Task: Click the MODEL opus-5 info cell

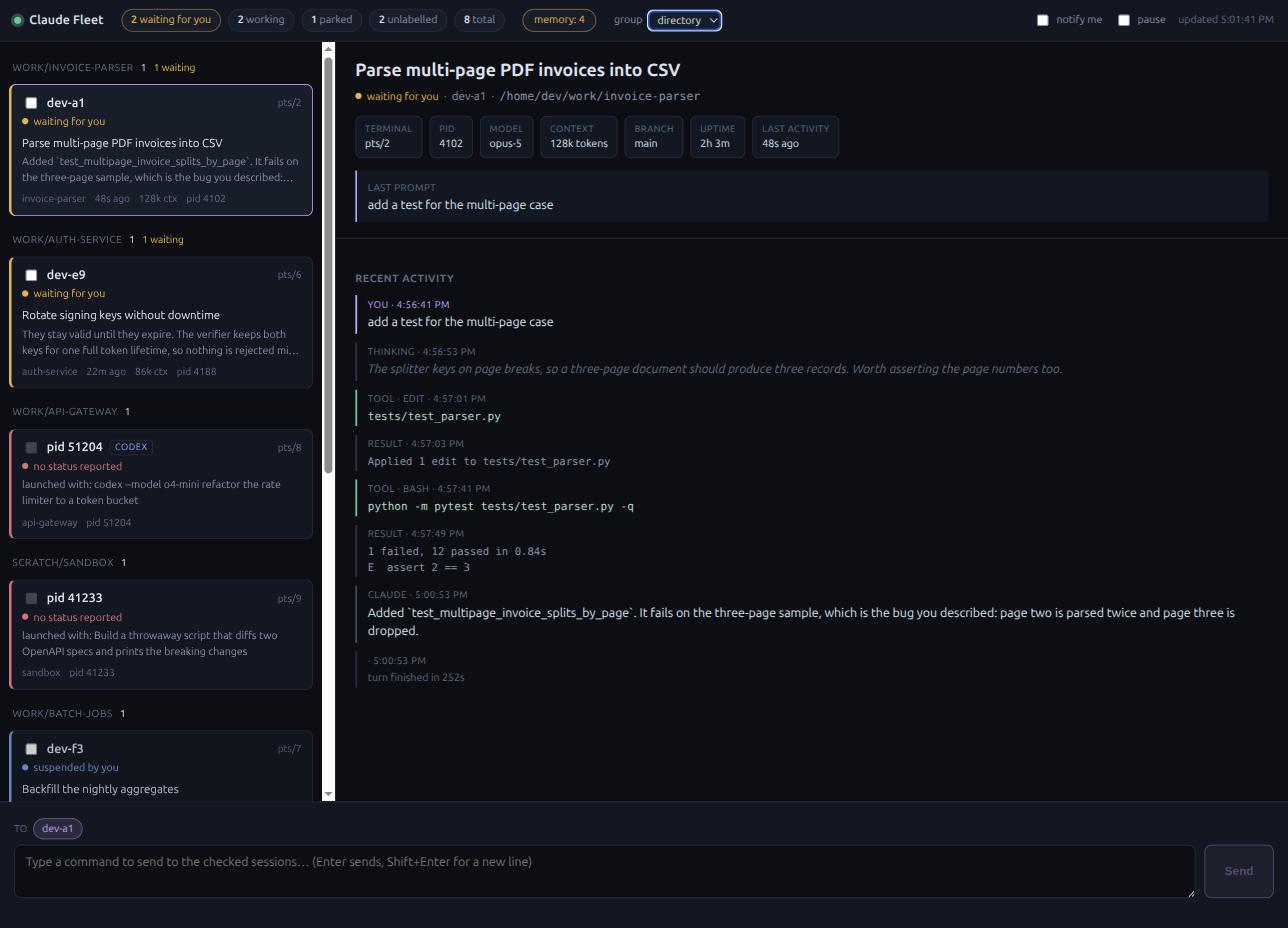Action: click(506, 137)
